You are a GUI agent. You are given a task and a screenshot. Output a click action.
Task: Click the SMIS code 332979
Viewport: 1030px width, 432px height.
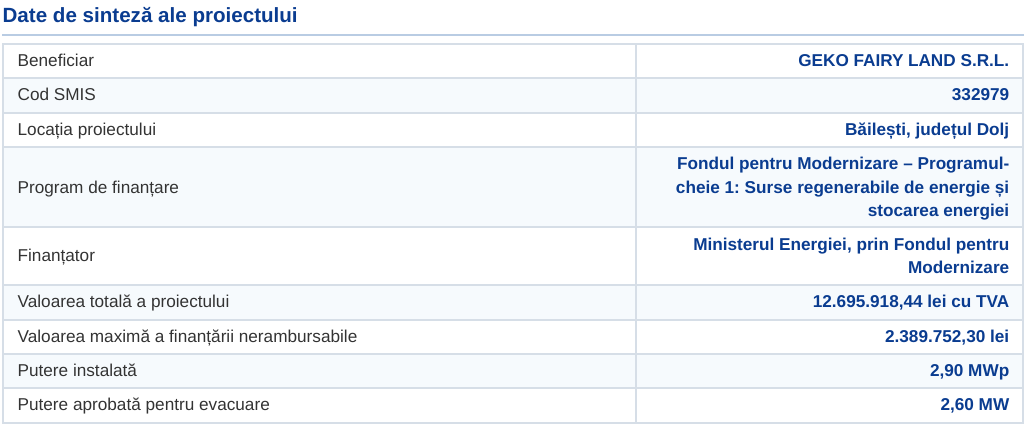tap(980, 95)
